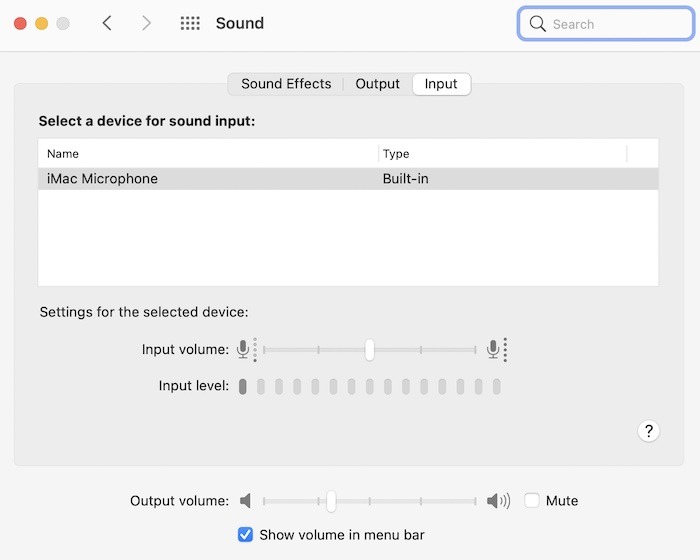
Task: Click the loud output speaker icon
Action: click(498, 501)
